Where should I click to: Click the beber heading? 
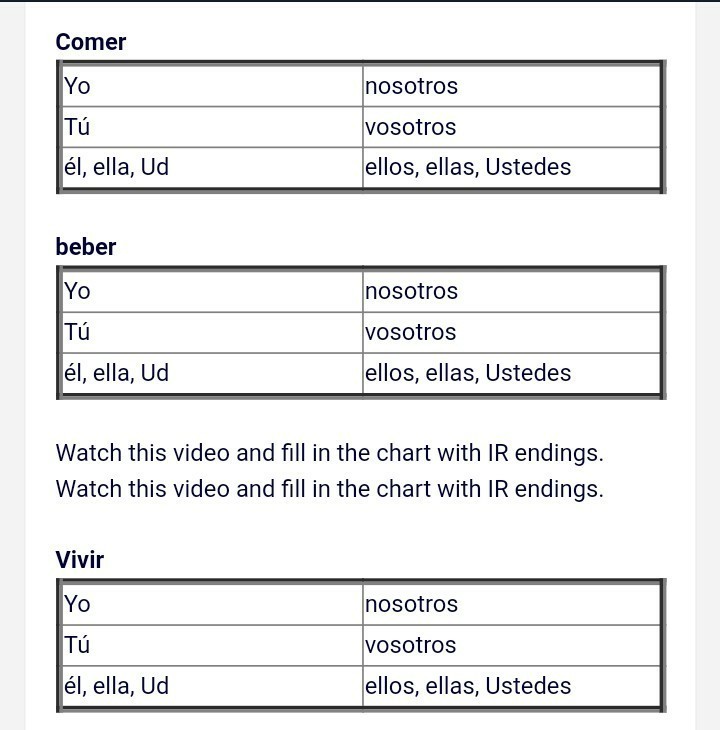[x=86, y=247]
